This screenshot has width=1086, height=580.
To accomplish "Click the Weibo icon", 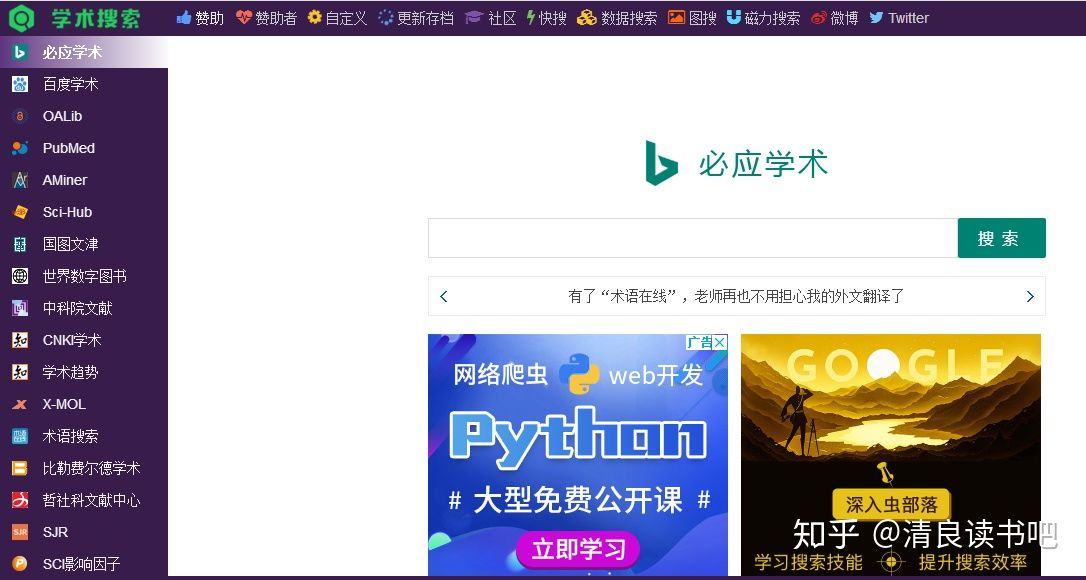I will tap(819, 17).
